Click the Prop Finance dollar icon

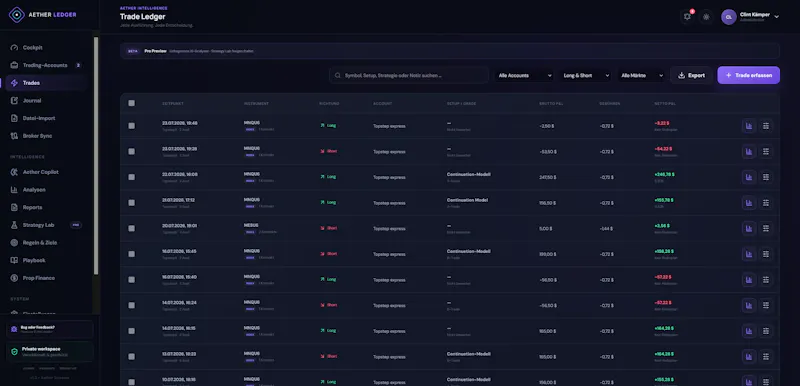point(14,278)
